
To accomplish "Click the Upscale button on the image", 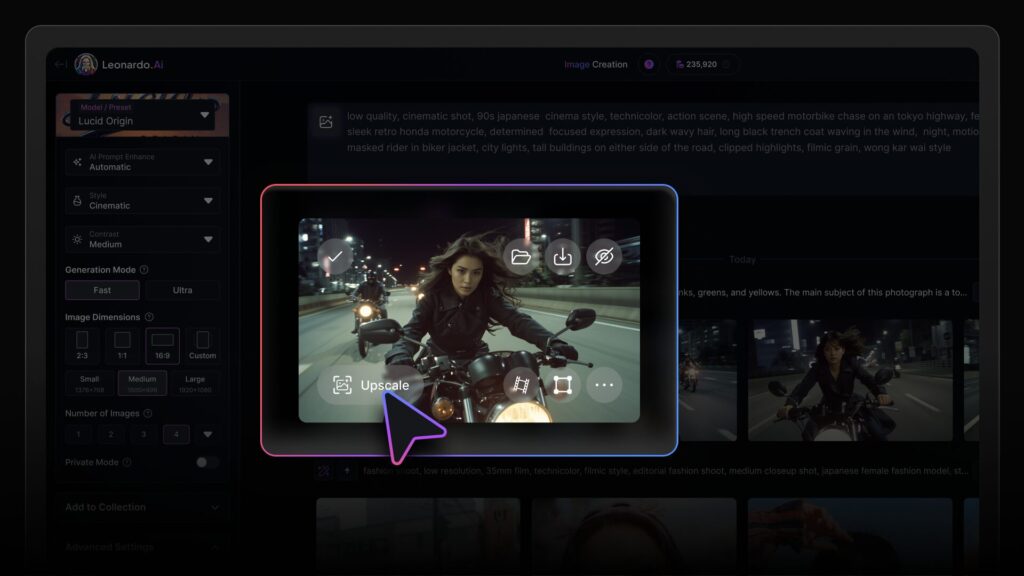I will click(x=370, y=385).
